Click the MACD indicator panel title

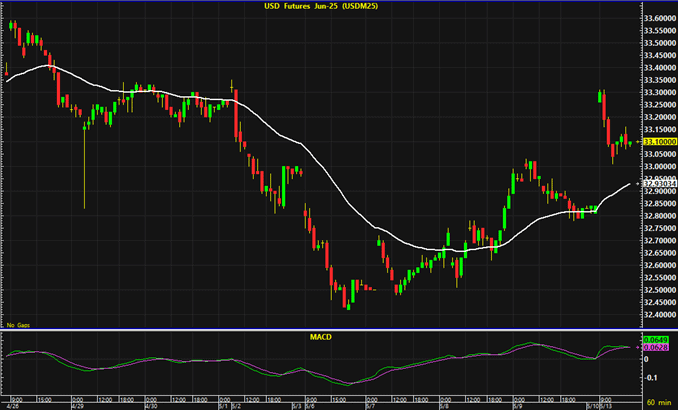click(320, 336)
